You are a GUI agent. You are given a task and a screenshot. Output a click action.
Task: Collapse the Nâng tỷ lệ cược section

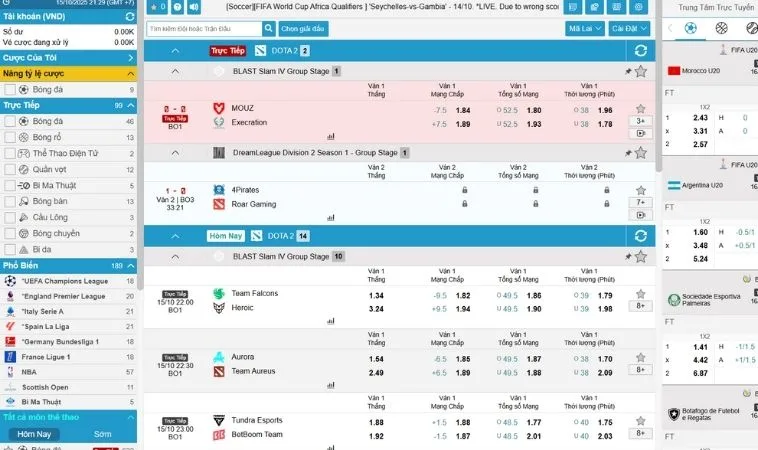click(x=131, y=73)
